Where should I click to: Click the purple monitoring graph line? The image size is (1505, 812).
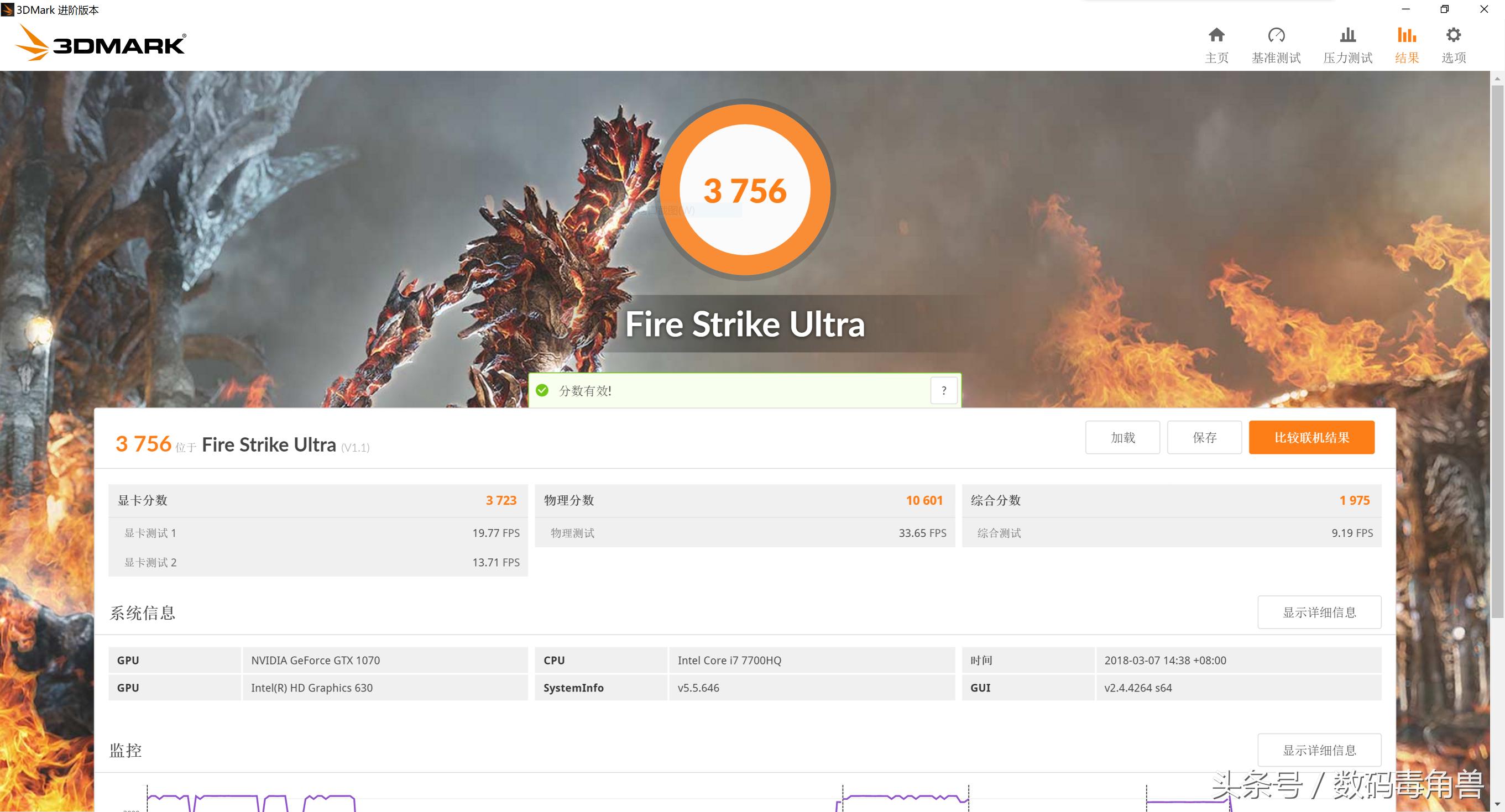coord(228,795)
